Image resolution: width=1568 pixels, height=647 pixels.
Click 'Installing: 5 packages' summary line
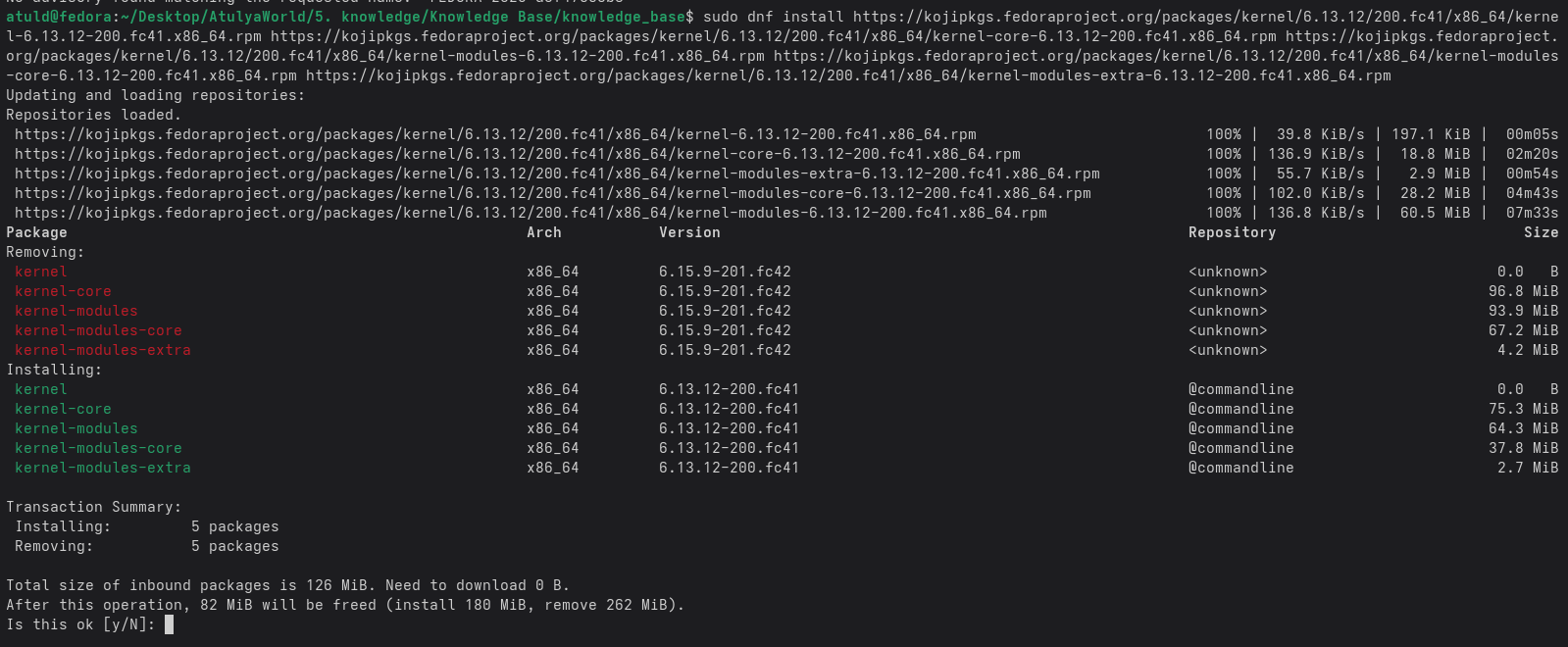[147, 526]
